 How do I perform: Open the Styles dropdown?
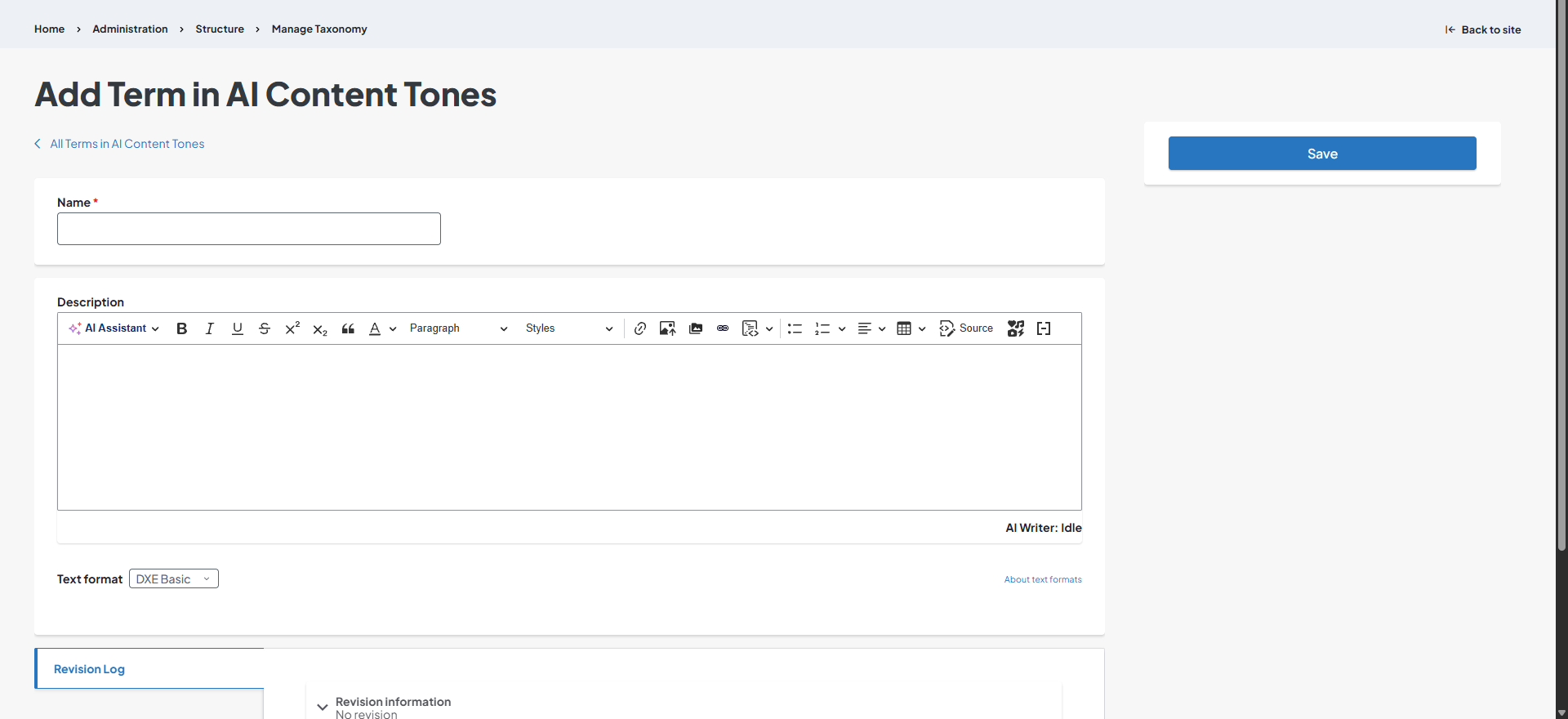569,328
